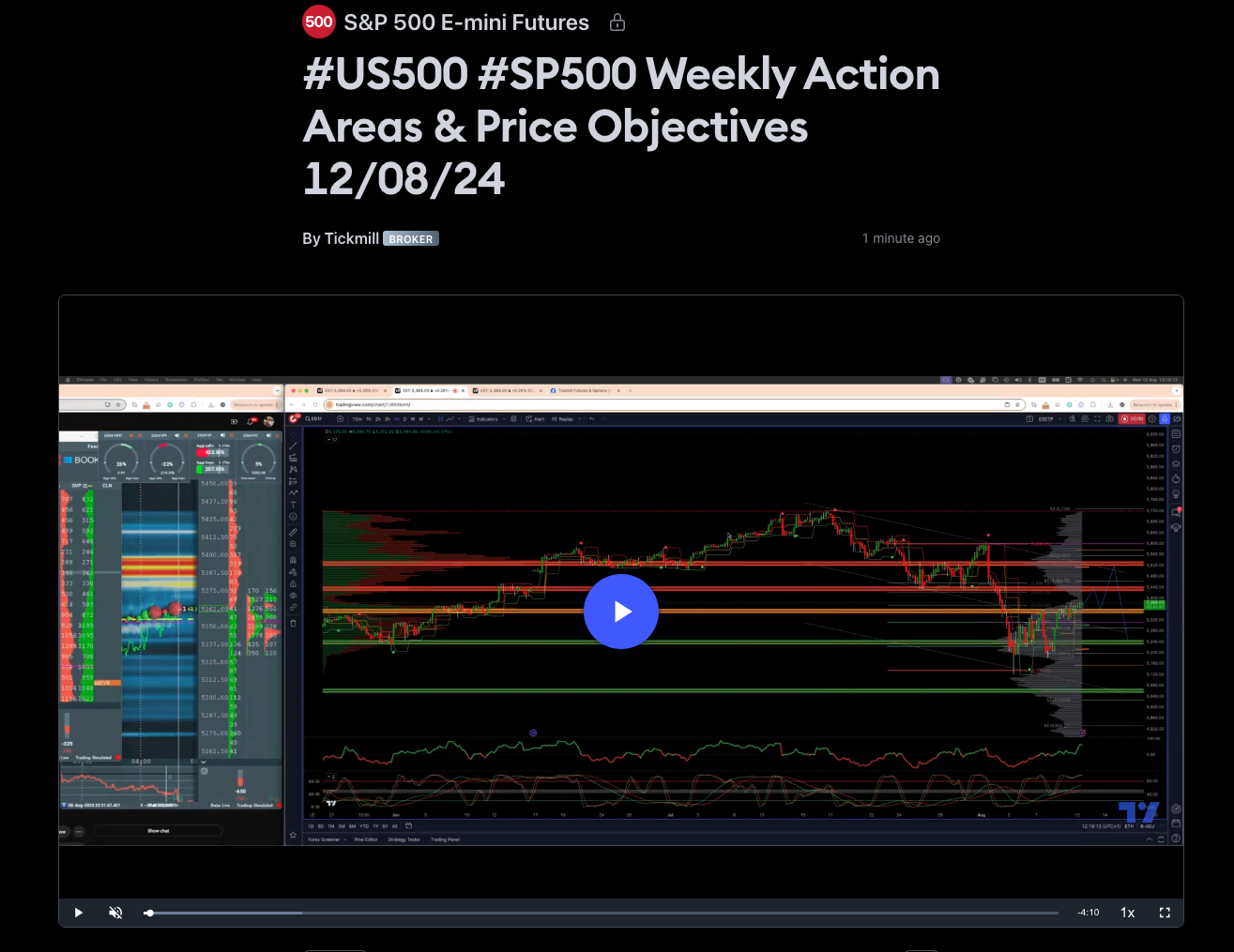1234x952 pixels.
Task: Unmute the video with the speaker icon
Action: (x=115, y=913)
